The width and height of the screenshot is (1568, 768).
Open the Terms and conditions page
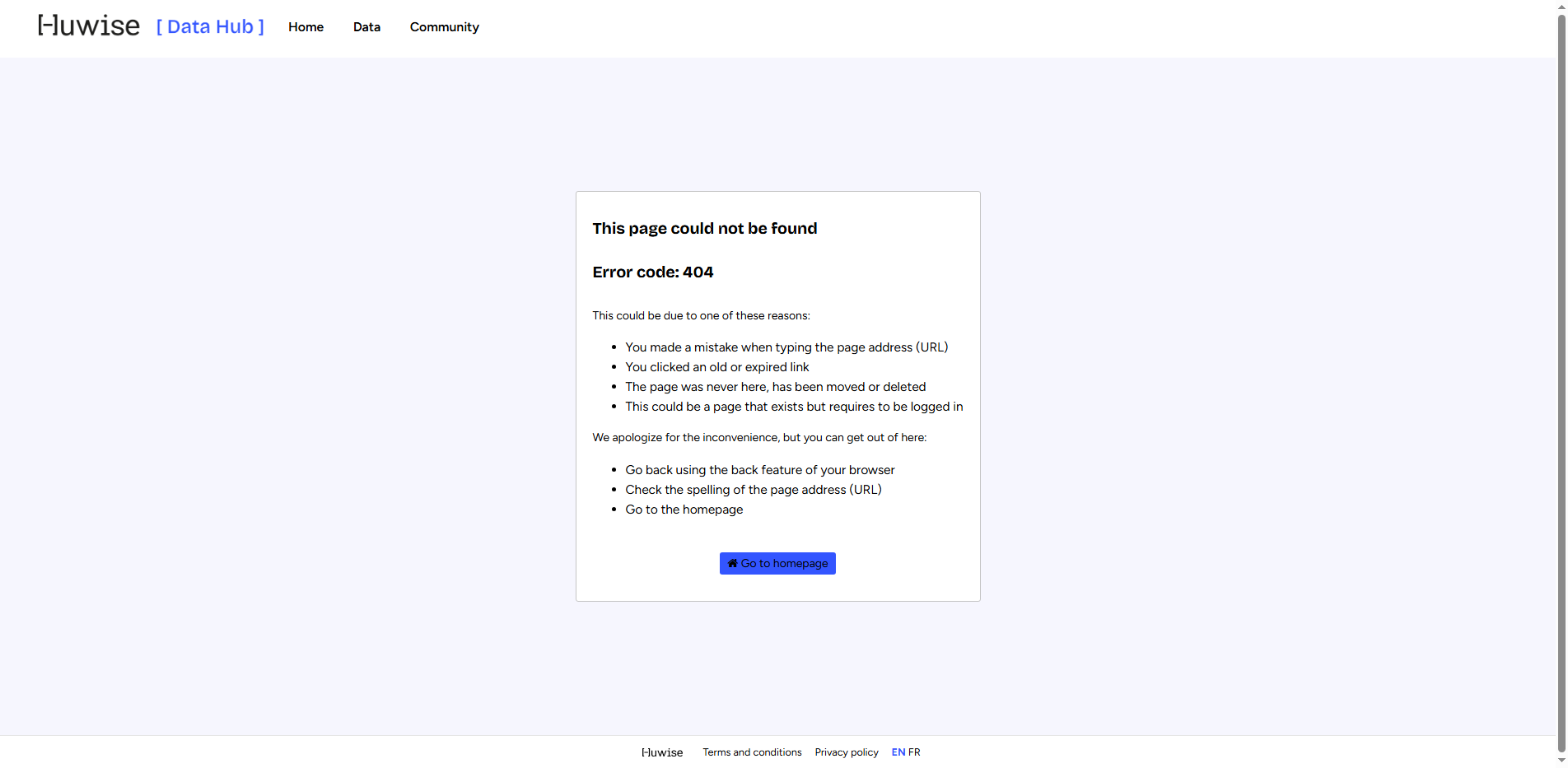point(751,752)
